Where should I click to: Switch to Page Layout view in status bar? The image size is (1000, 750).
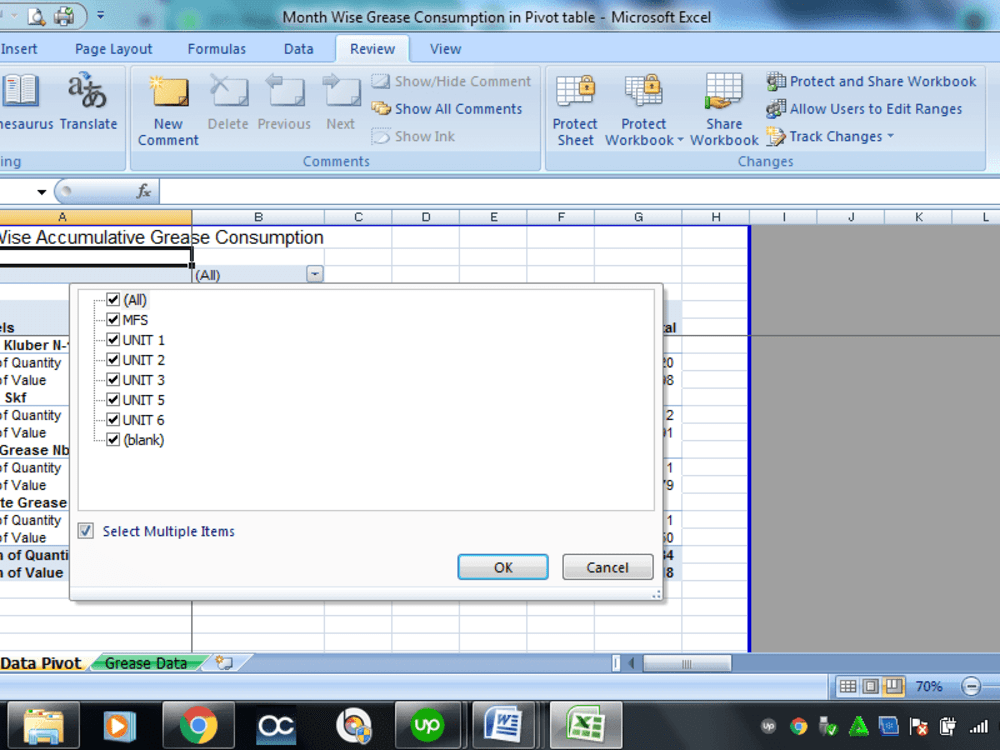[x=871, y=686]
